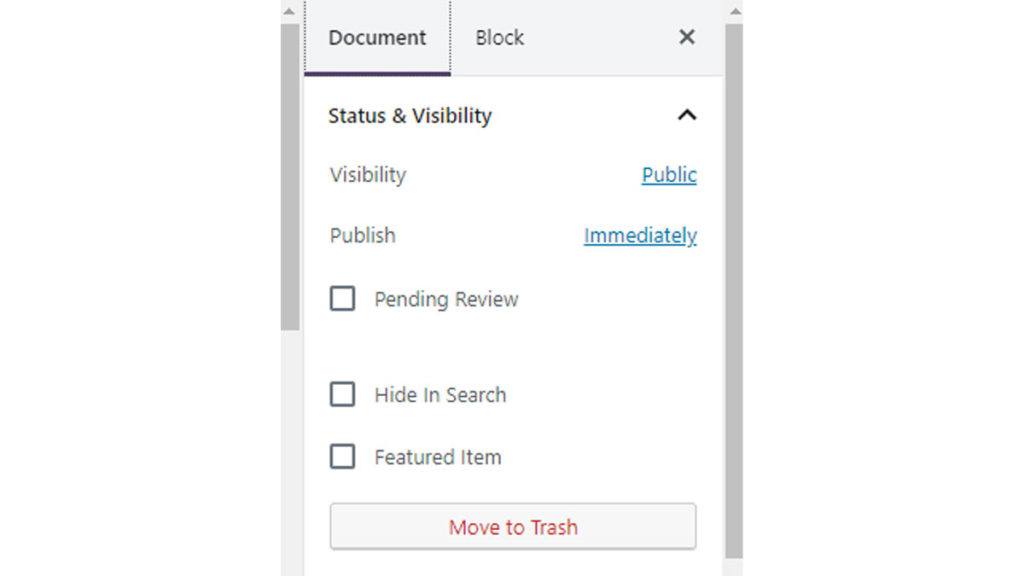
Task: Click the left scrollbar's up arrow
Action: point(290,11)
